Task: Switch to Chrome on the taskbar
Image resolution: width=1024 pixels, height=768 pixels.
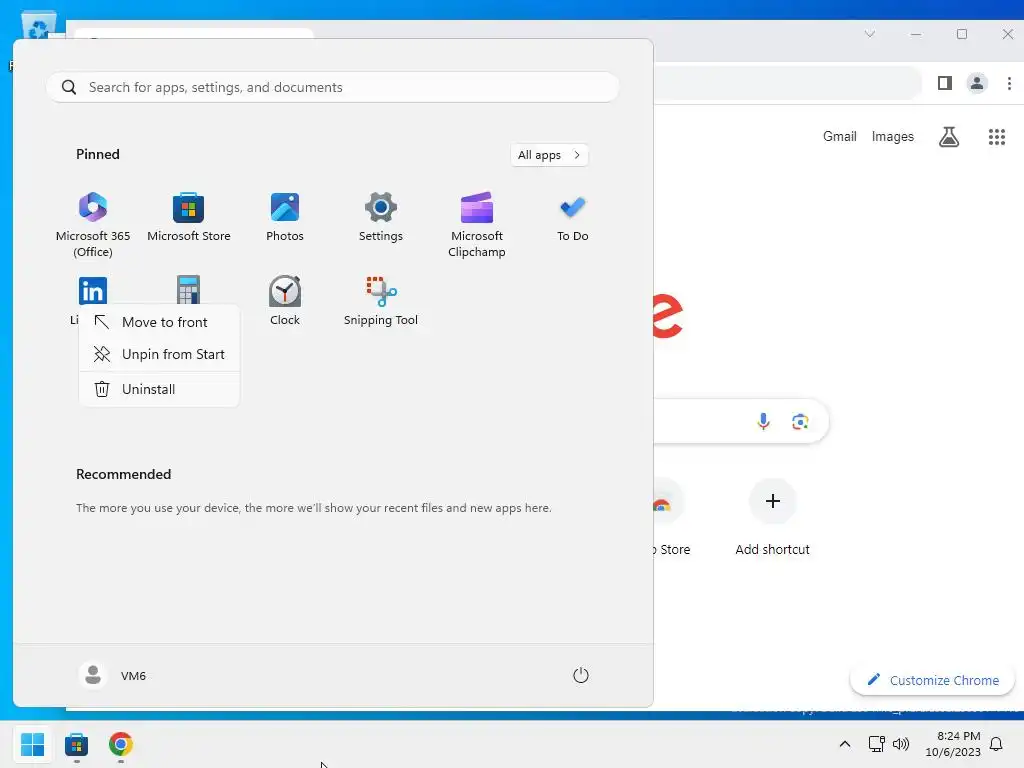Action: coord(121,744)
